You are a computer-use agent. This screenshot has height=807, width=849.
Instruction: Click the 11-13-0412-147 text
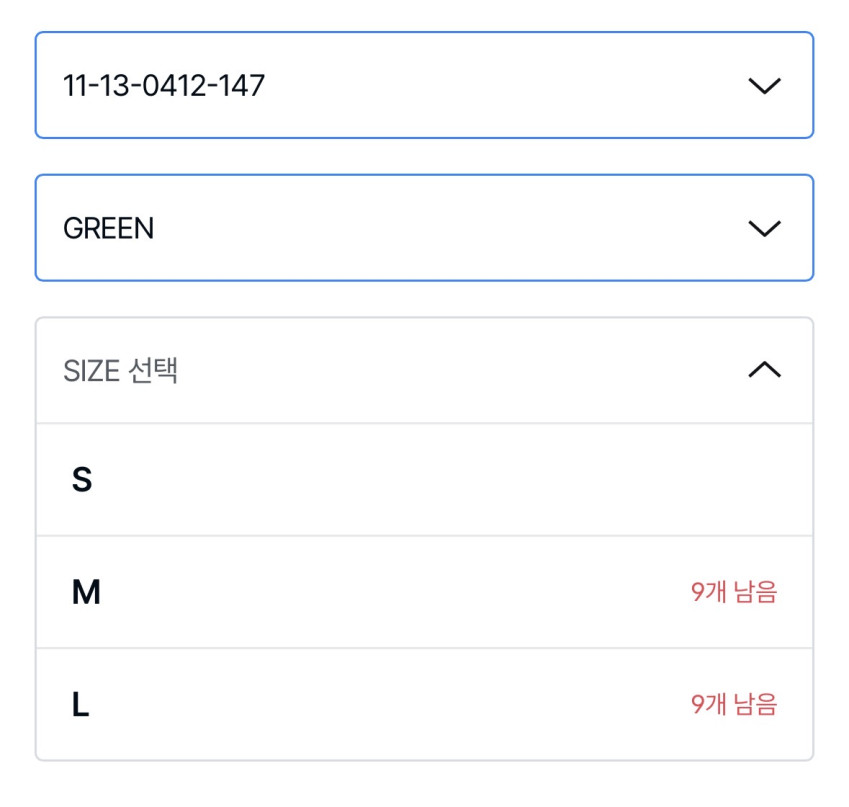164,86
